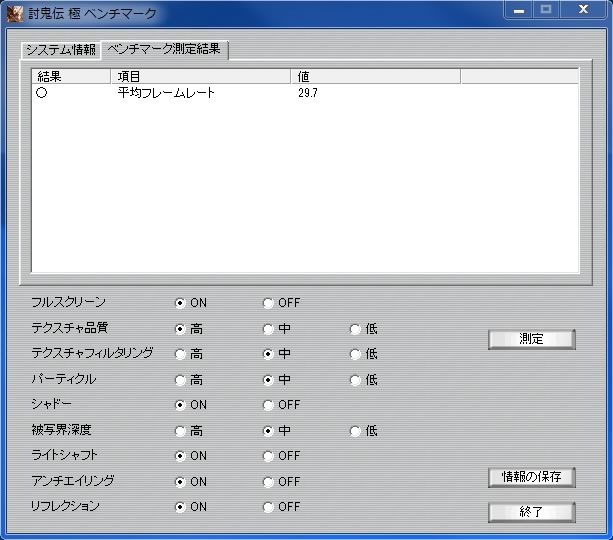Click the 結果 column header
Viewport: 613px width, 540px height.
(71, 76)
